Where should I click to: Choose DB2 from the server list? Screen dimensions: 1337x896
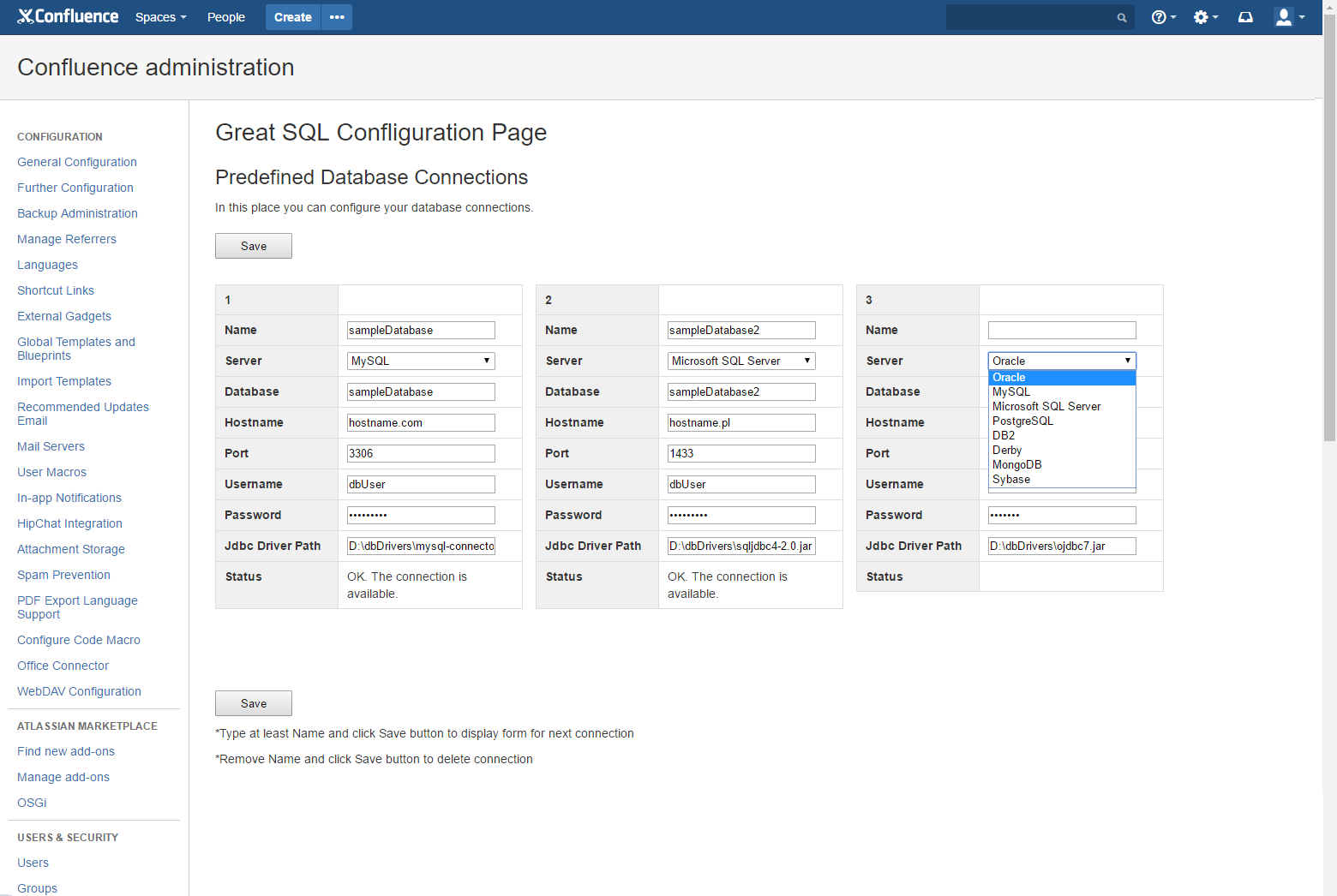pyautogui.click(x=1062, y=436)
